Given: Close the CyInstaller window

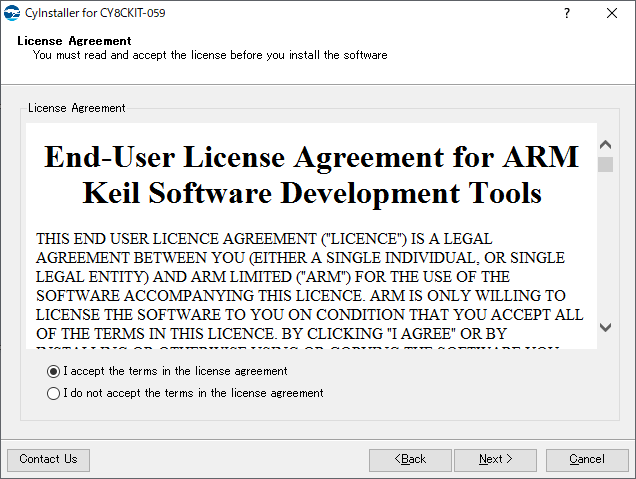Looking at the screenshot, I should point(612,13).
